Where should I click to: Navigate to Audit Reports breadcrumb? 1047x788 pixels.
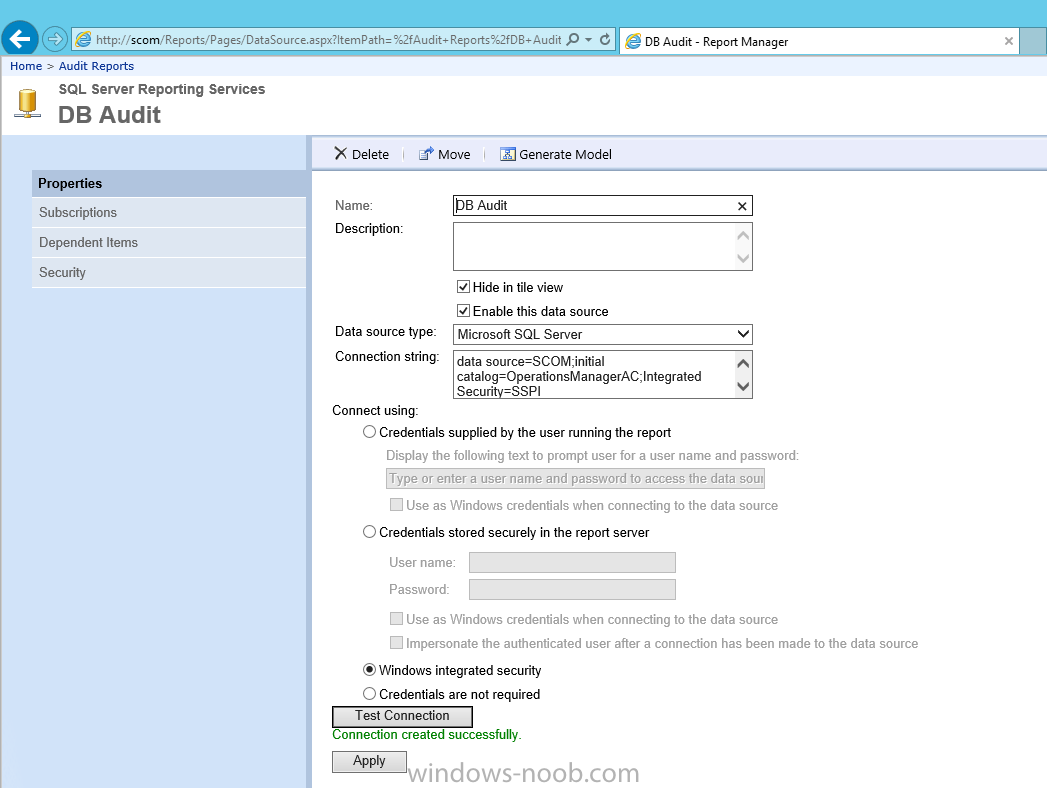tap(96, 66)
